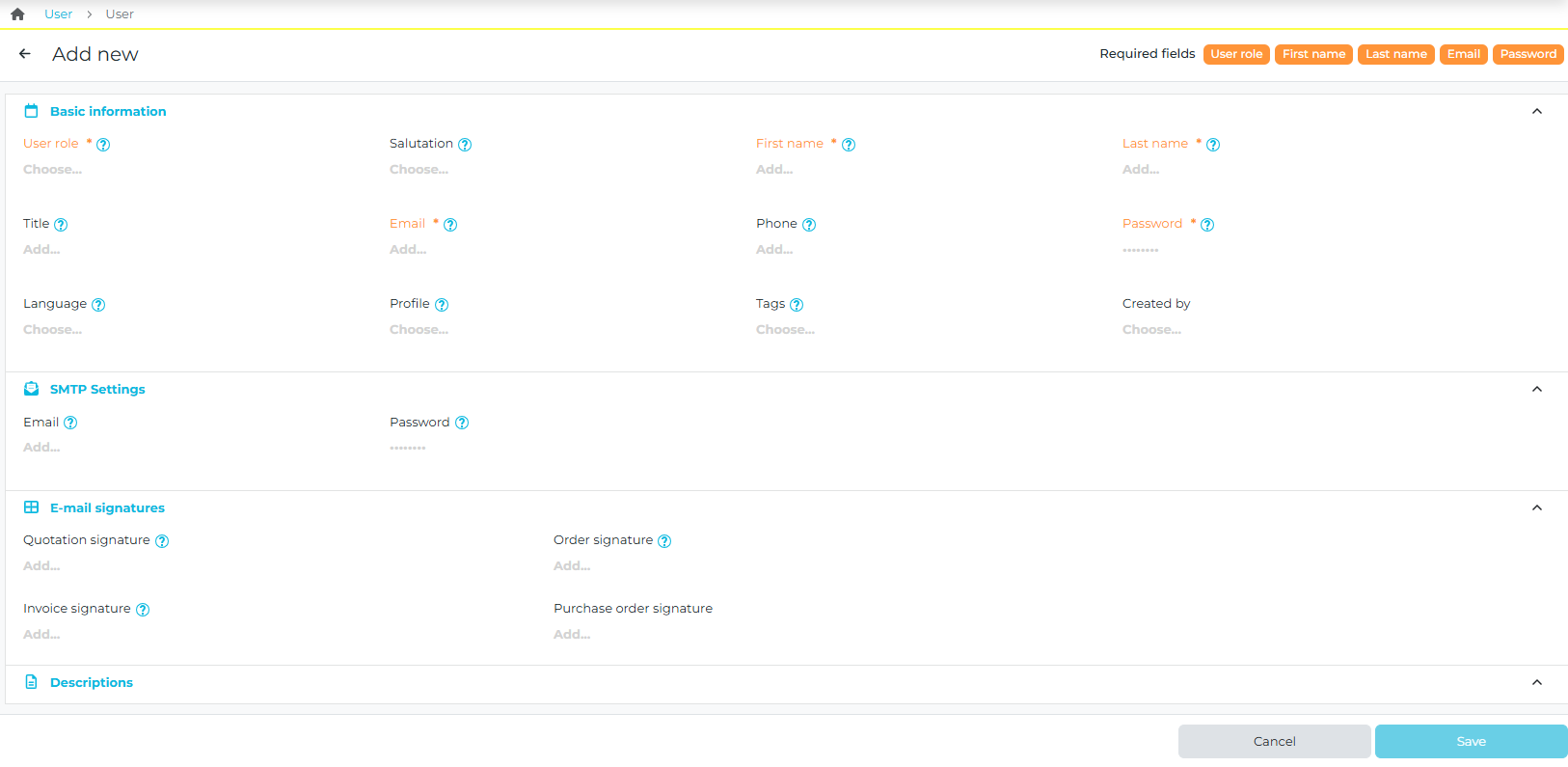Click the back arrow beside Add new
The height and width of the screenshot is (767, 1568).
point(25,54)
